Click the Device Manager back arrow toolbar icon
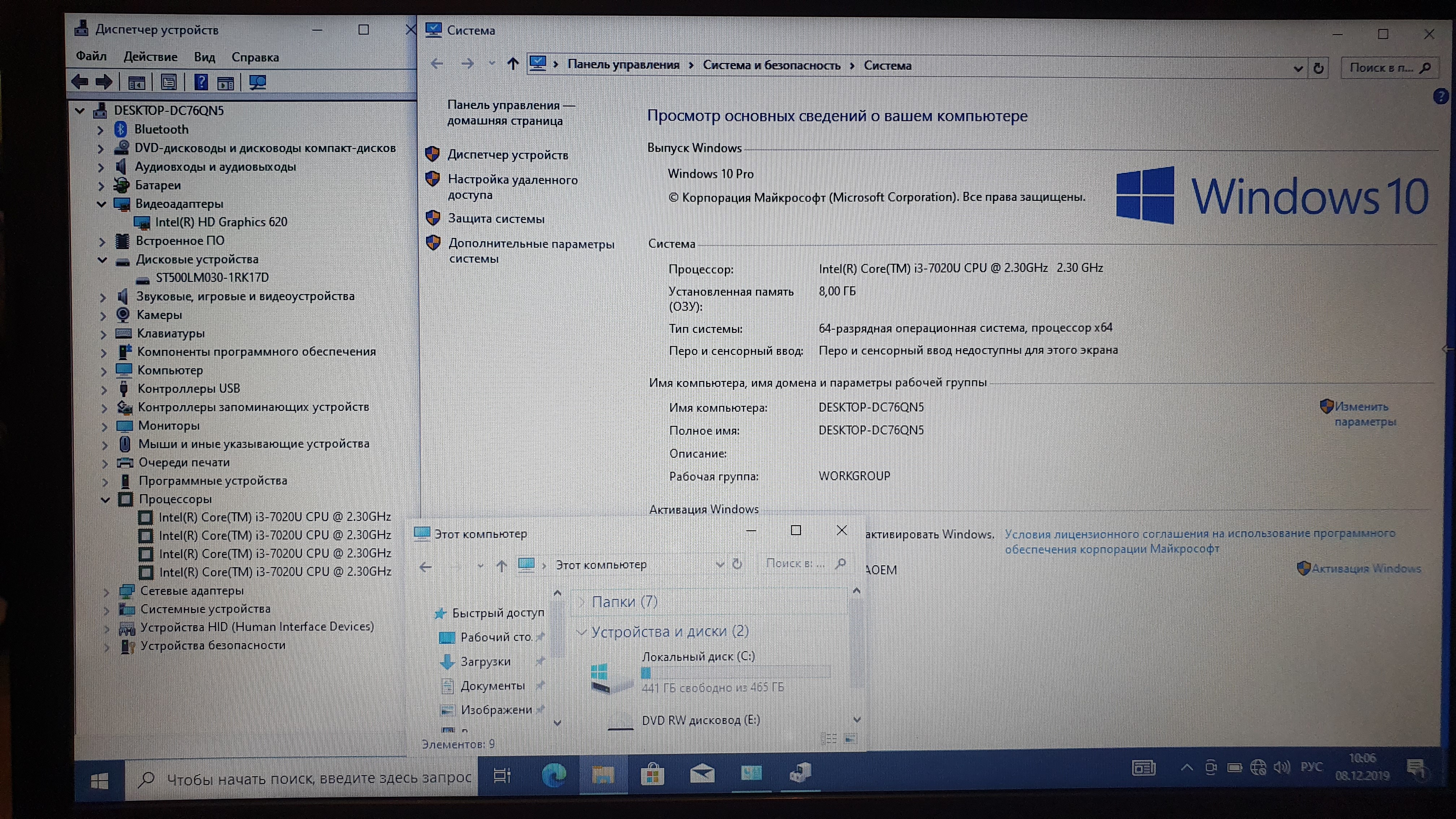The width and height of the screenshot is (1456, 819). click(80, 82)
